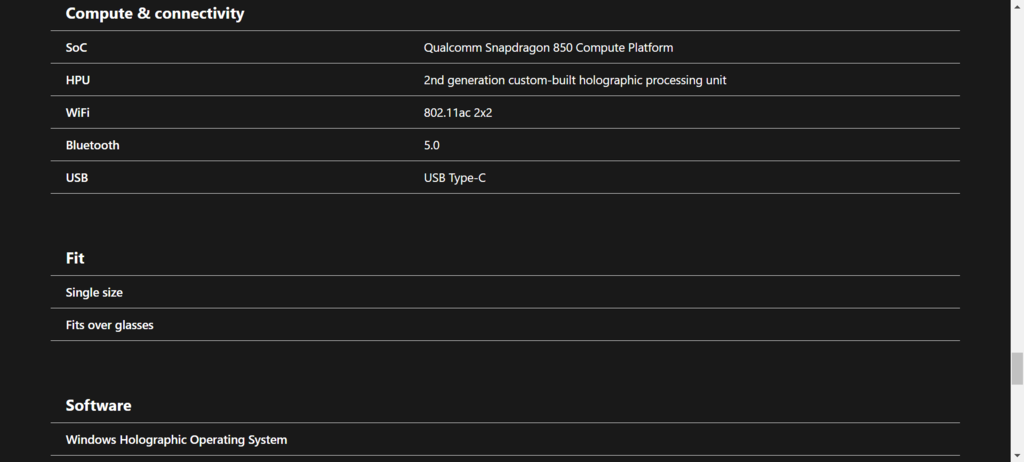Click the Windows Holographic Operating System row

click(x=176, y=439)
